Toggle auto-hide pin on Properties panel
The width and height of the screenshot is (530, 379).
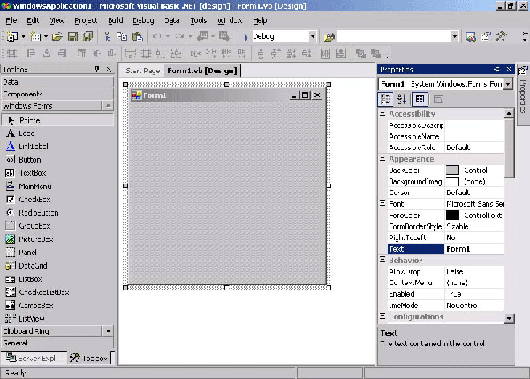497,69
